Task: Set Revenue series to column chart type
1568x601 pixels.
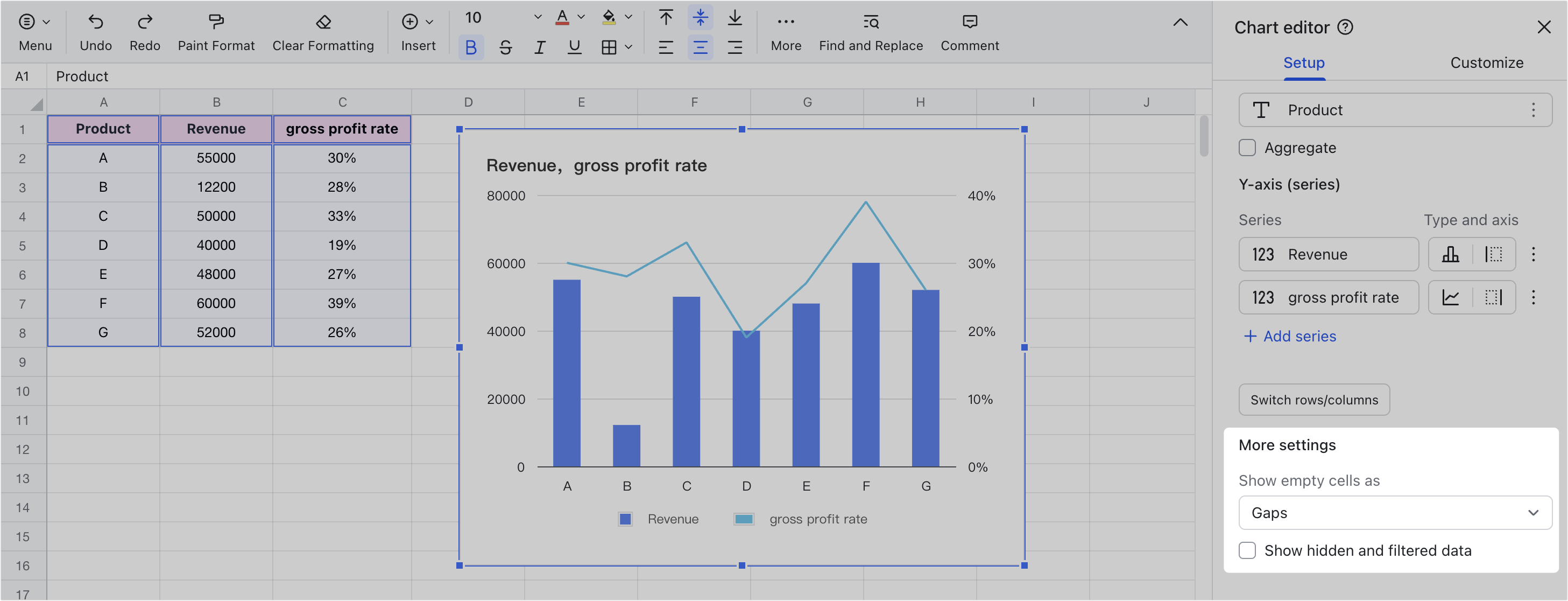Action: pyautogui.click(x=1451, y=255)
